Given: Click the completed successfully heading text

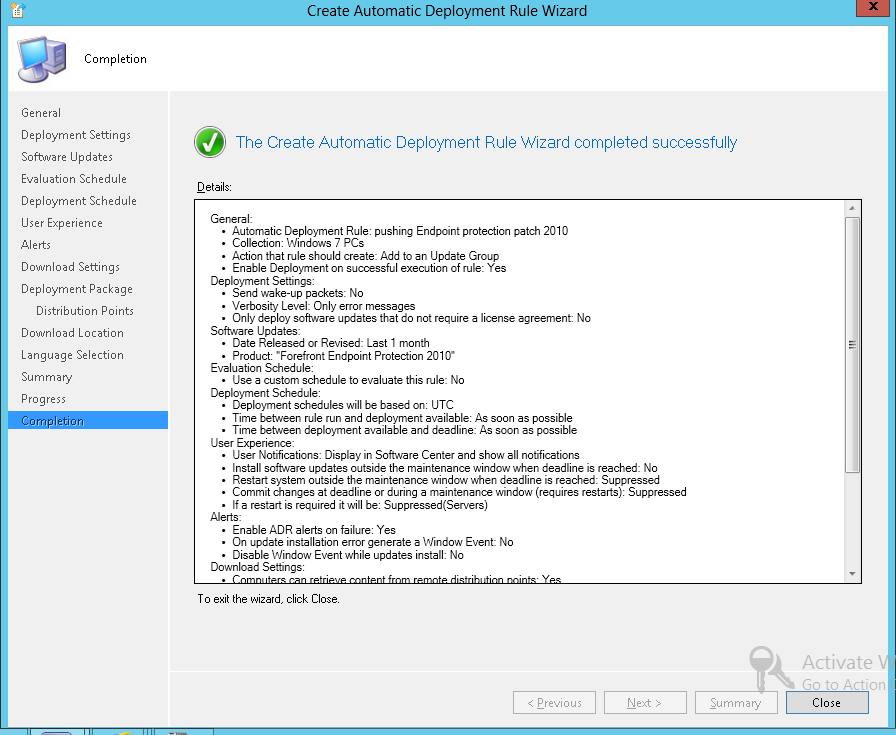Looking at the screenshot, I should [x=486, y=142].
